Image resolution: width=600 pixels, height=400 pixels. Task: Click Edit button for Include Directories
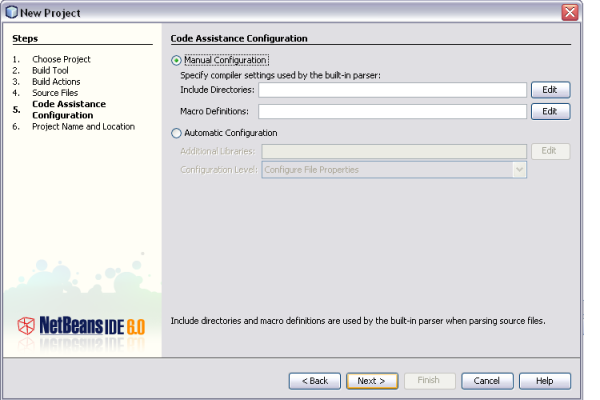coord(550,90)
